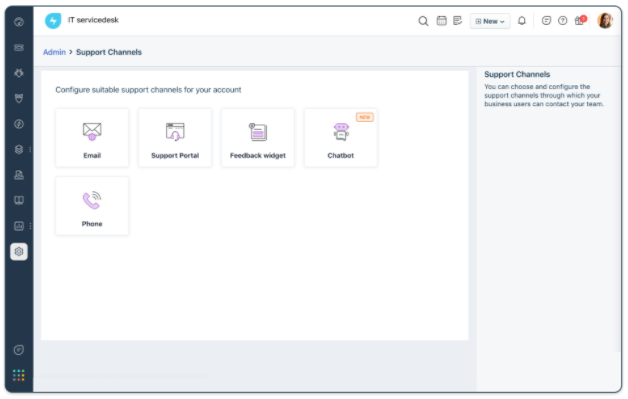The width and height of the screenshot is (628, 399).
Task: Open the Chatbot channel card
Action: tap(341, 138)
